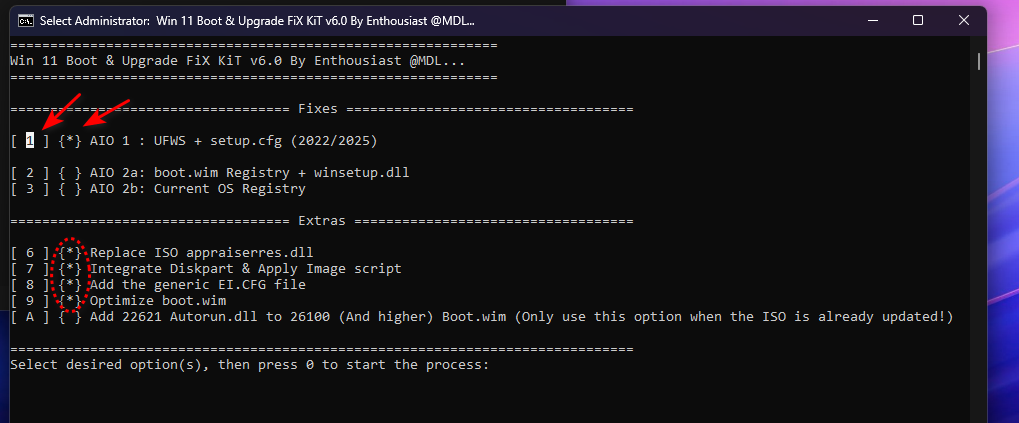Click the empty { } marker for AIO 2b
This screenshot has height=423, width=1019.
[x=70, y=189]
